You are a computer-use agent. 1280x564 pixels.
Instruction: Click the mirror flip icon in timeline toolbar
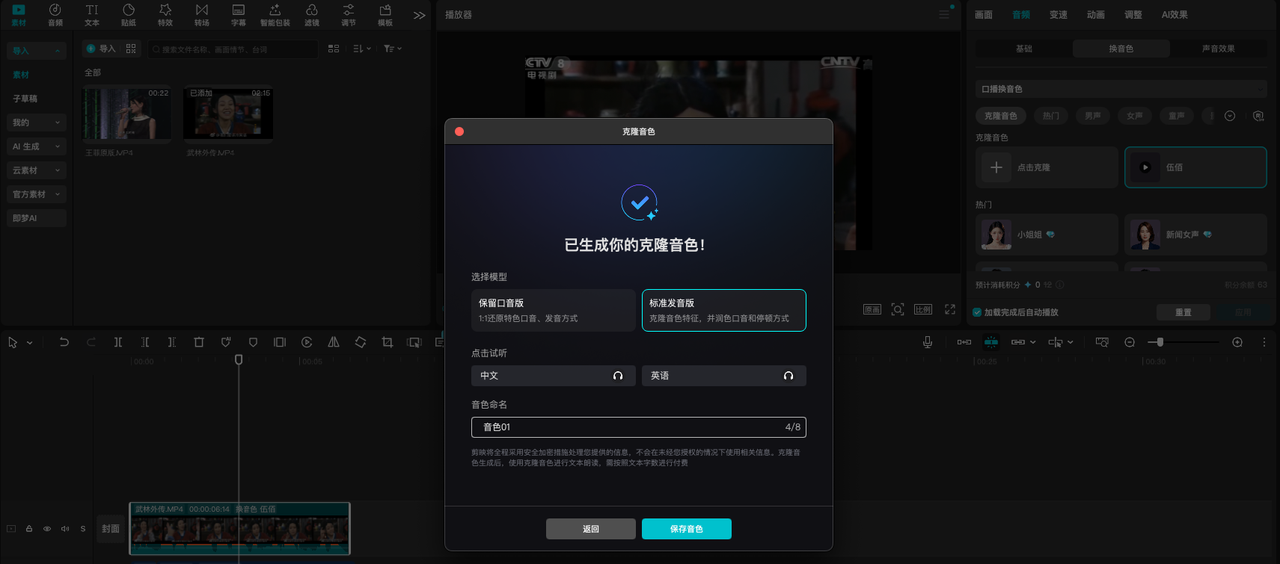point(333,342)
